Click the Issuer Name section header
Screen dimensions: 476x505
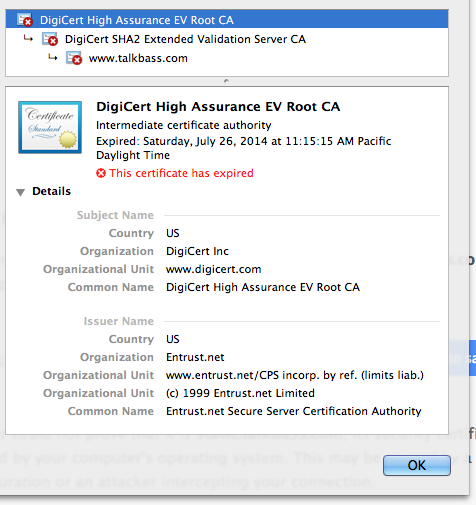(x=119, y=321)
